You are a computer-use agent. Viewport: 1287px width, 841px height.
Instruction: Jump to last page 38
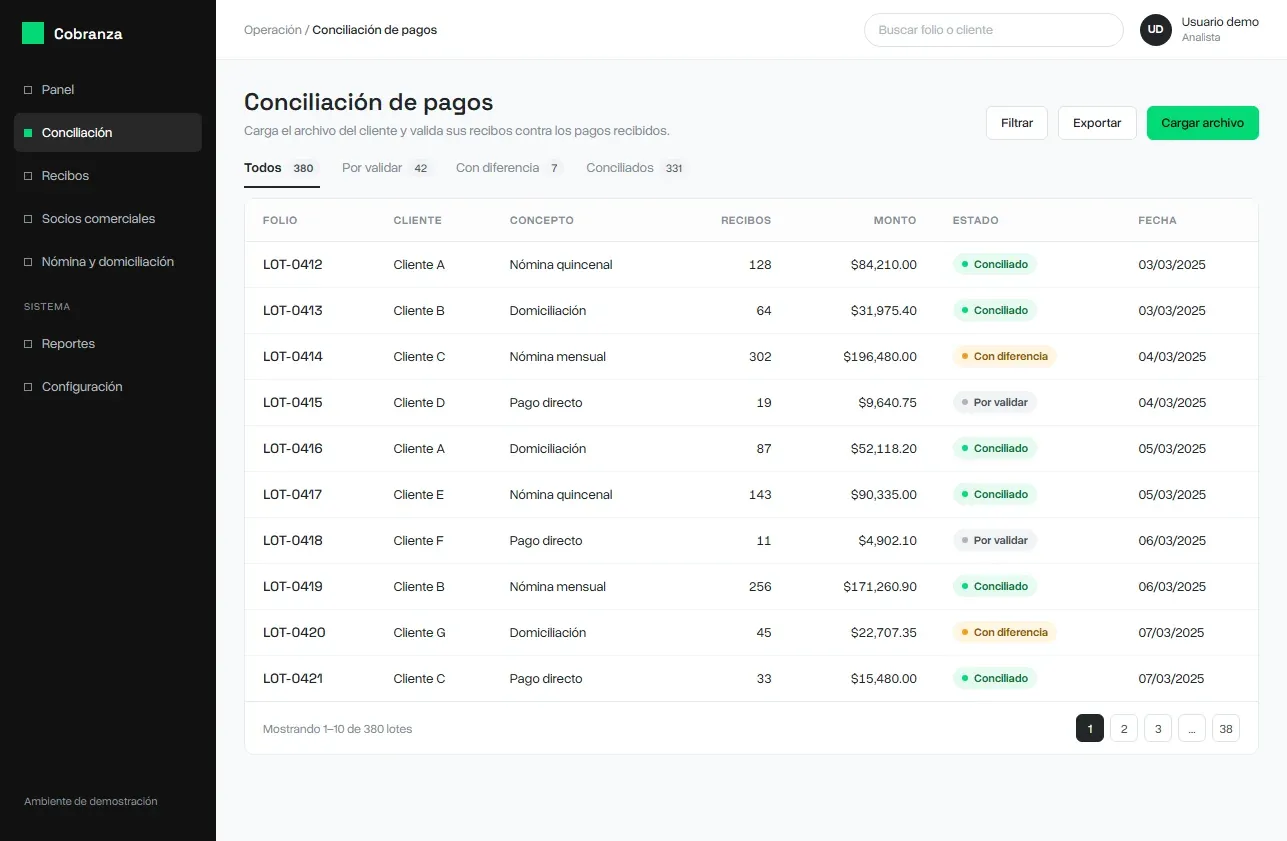click(x=1226, y=729)
